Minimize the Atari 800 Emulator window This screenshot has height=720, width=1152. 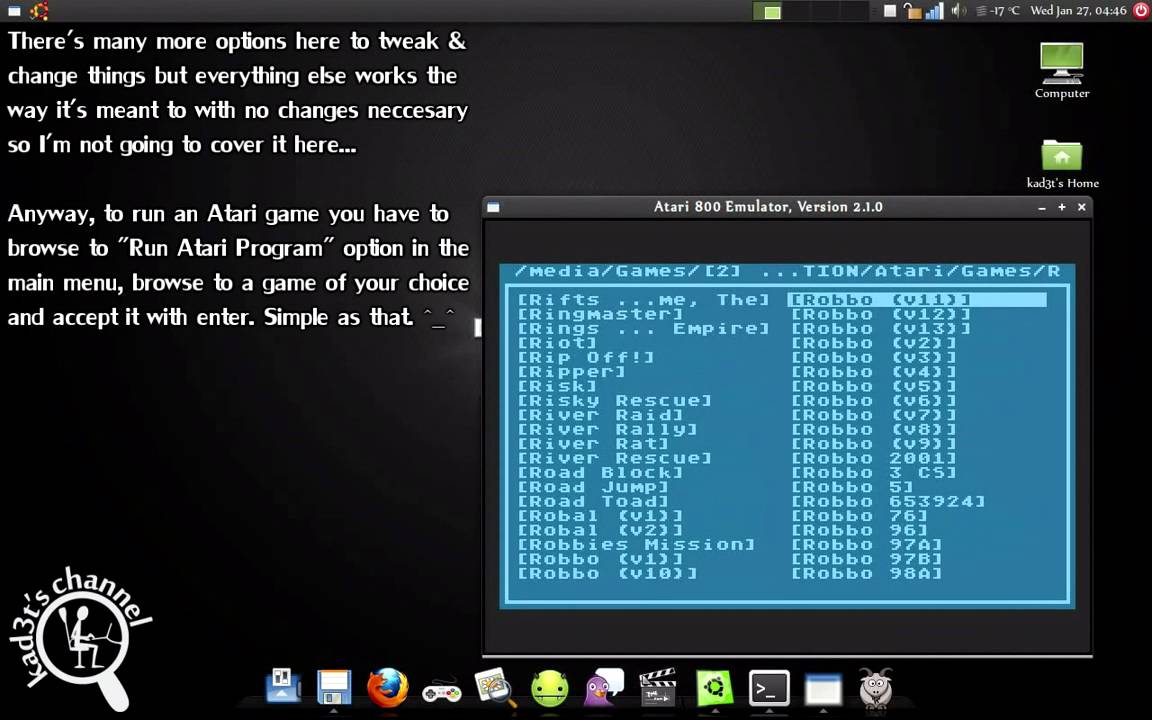pyautogui.click(x=1042, y=208)
